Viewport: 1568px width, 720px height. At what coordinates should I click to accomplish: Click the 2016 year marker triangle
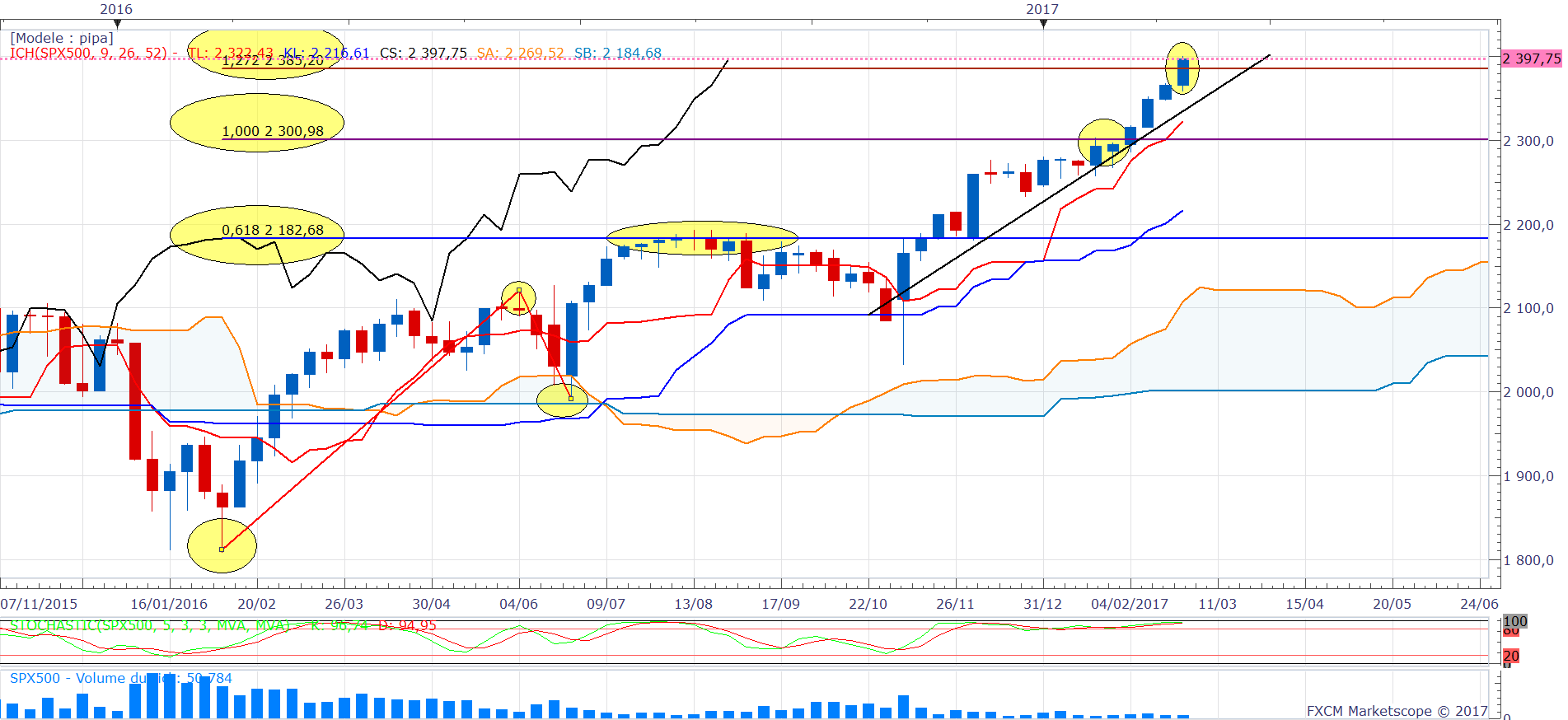point(117,24)
